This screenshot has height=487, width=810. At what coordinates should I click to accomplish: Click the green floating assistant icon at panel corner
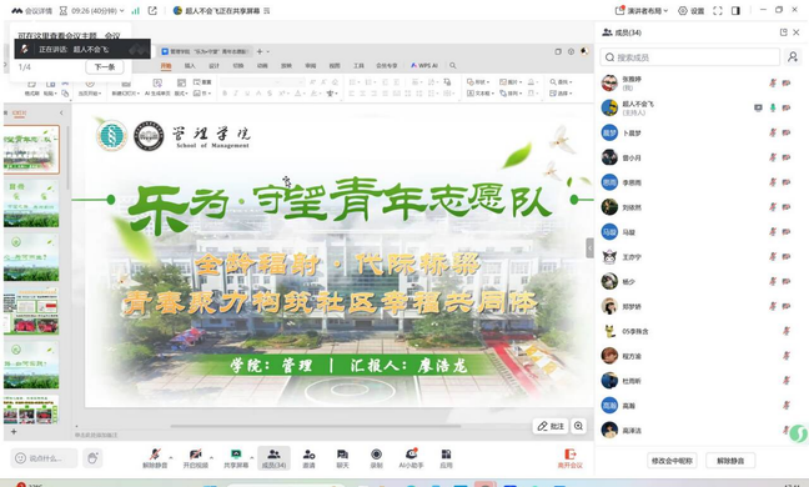pos(799,433)
